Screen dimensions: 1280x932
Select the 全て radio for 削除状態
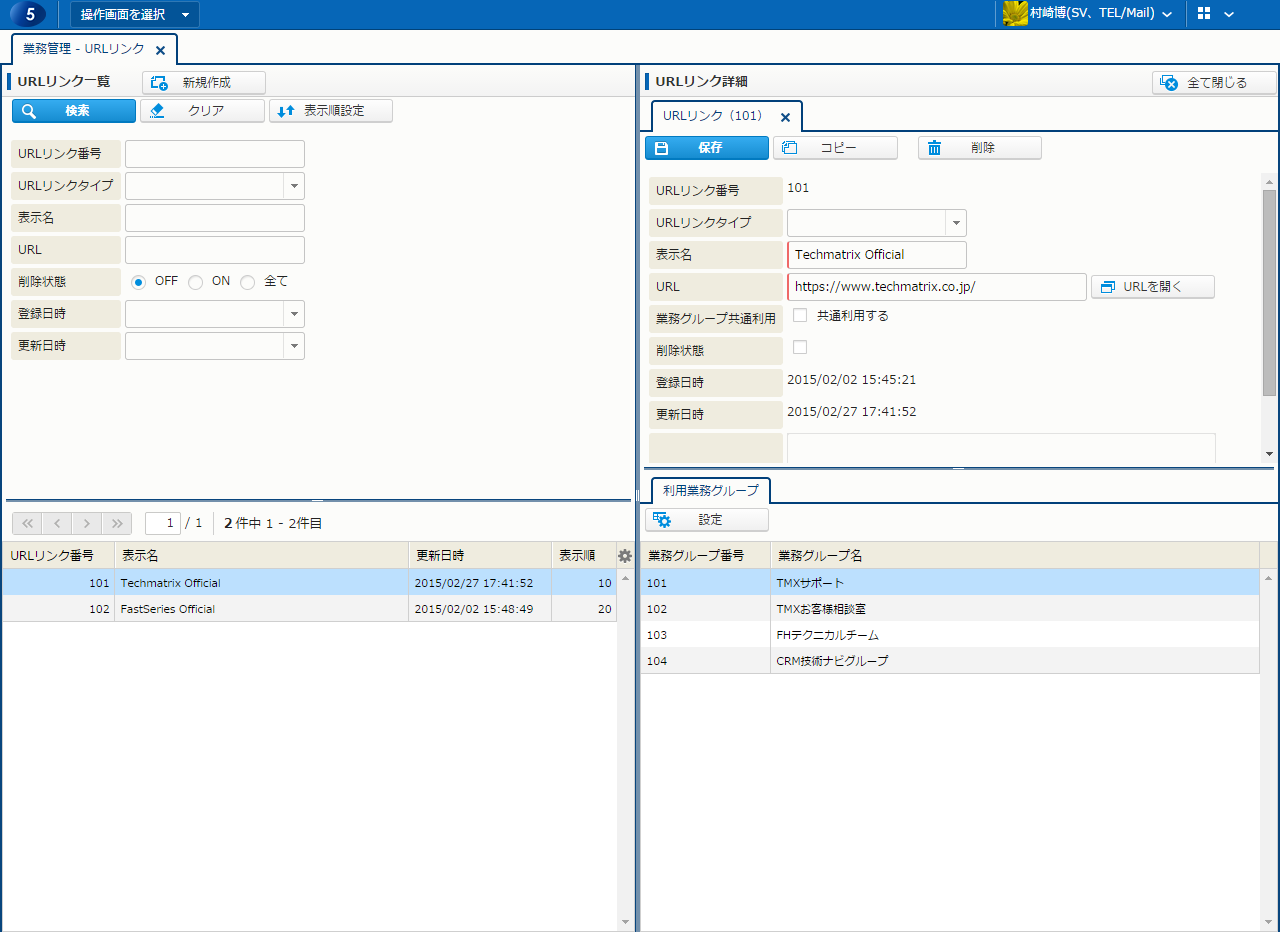click(248, 282)
